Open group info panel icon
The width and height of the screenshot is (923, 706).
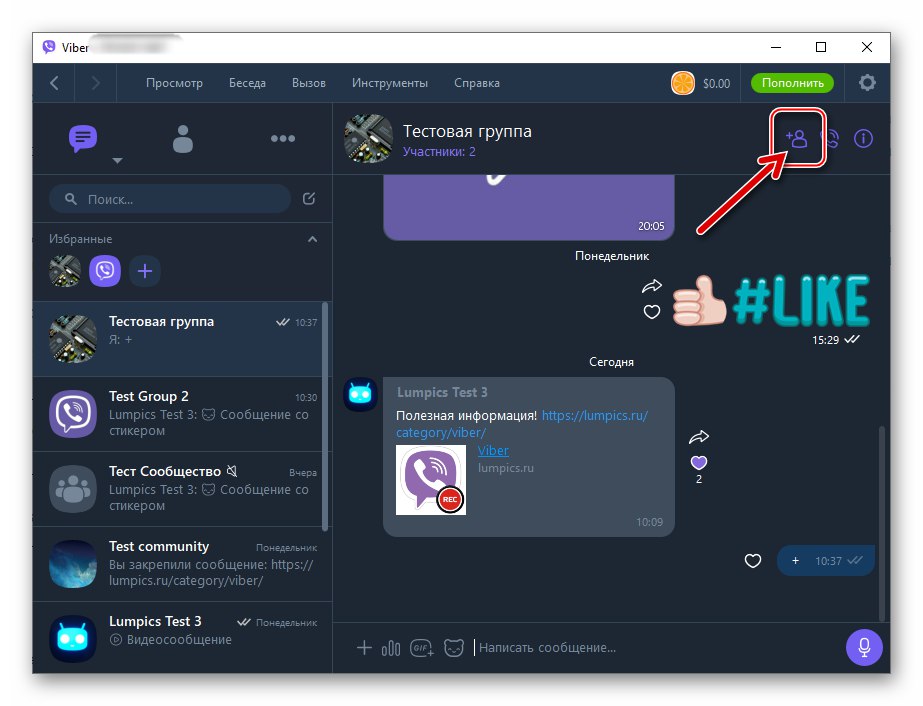coord(863,139)
